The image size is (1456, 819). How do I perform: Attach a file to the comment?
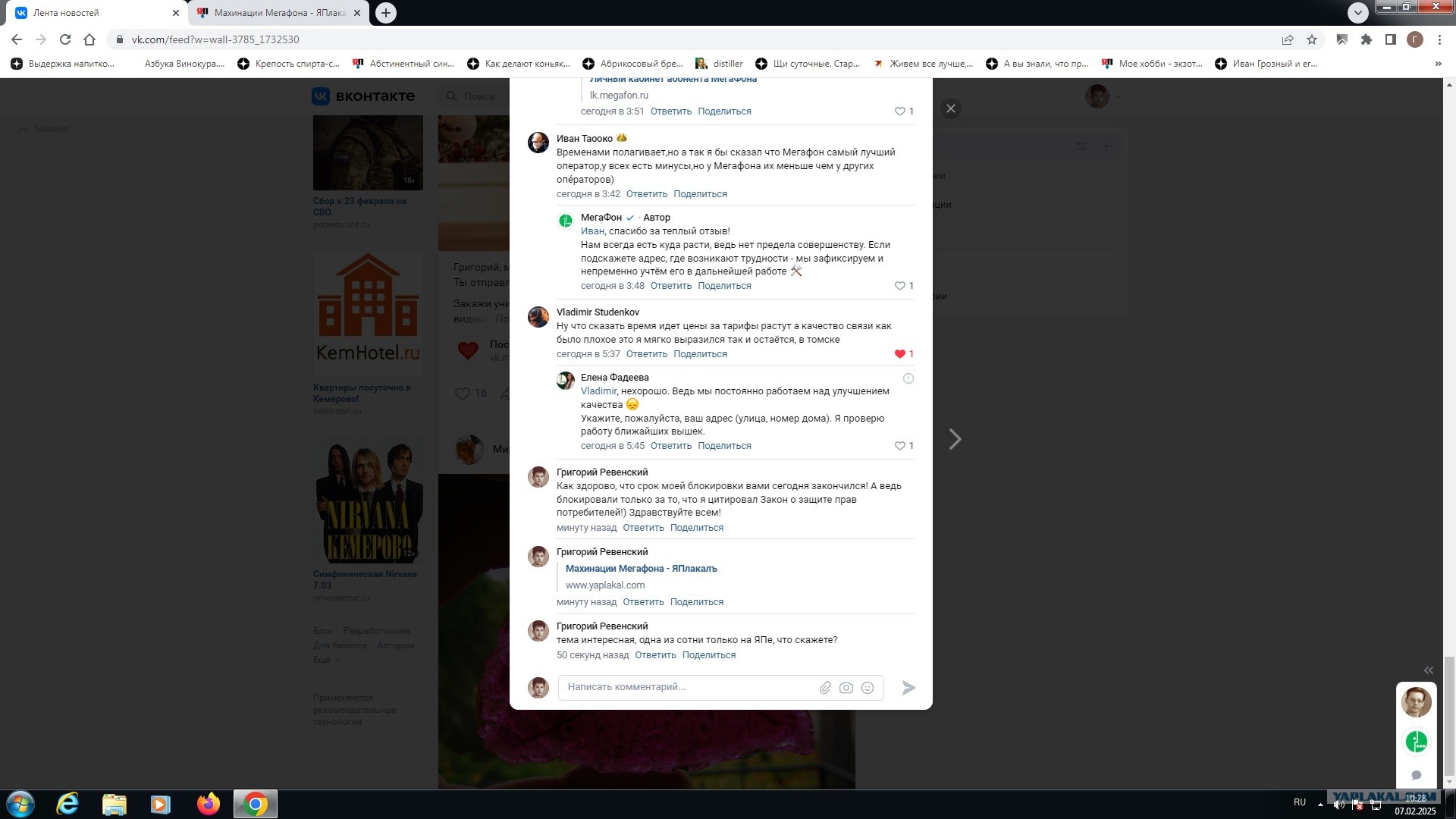coord(825,688)
